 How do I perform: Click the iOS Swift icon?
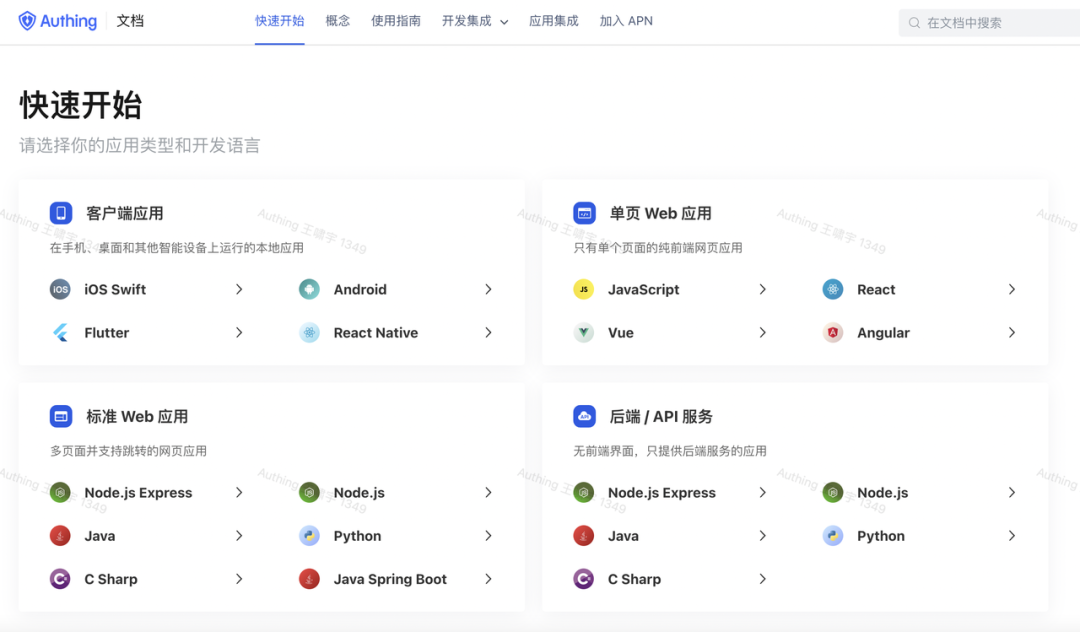pos(60,289)
